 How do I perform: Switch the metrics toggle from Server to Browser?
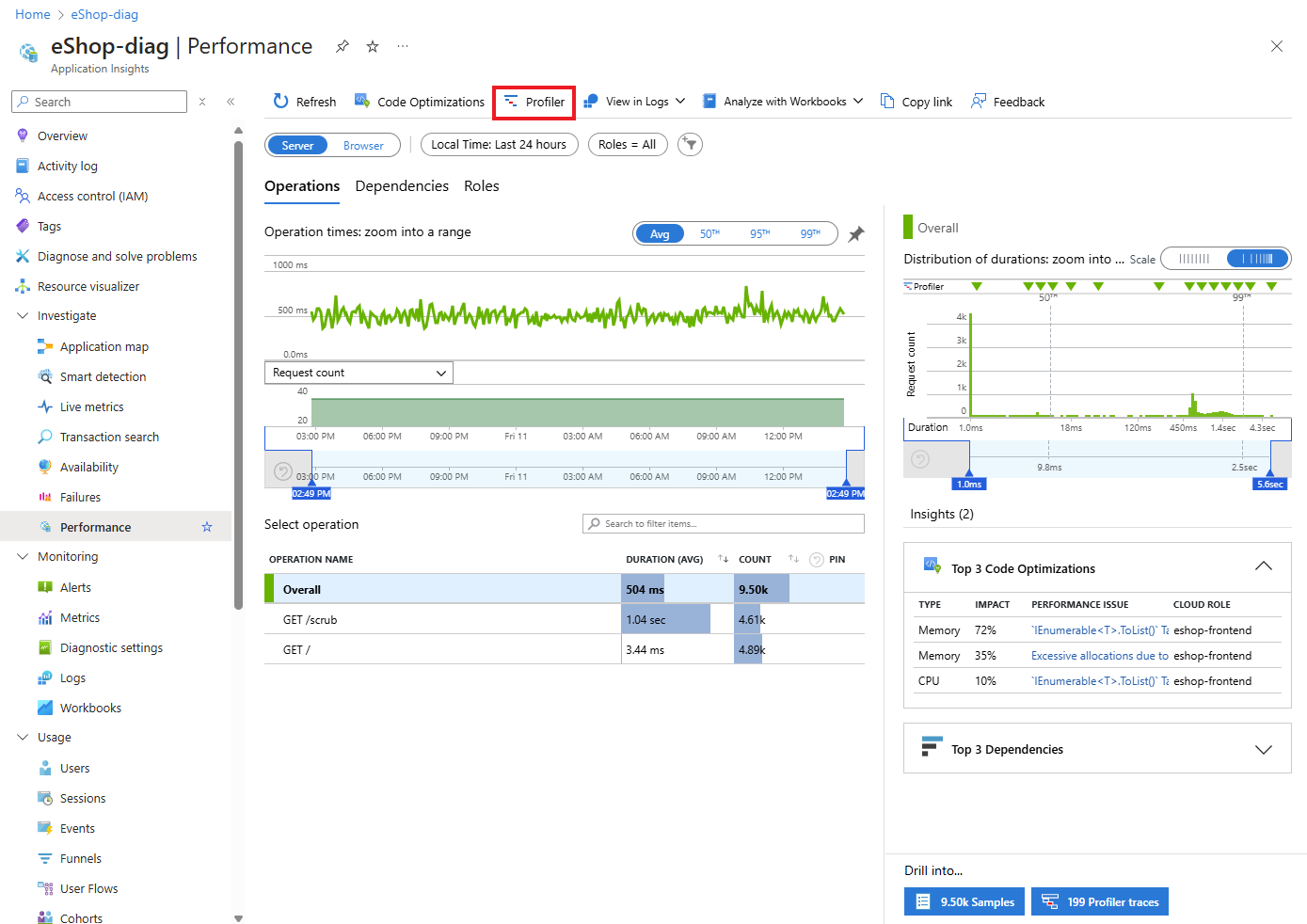pos(363,145)
